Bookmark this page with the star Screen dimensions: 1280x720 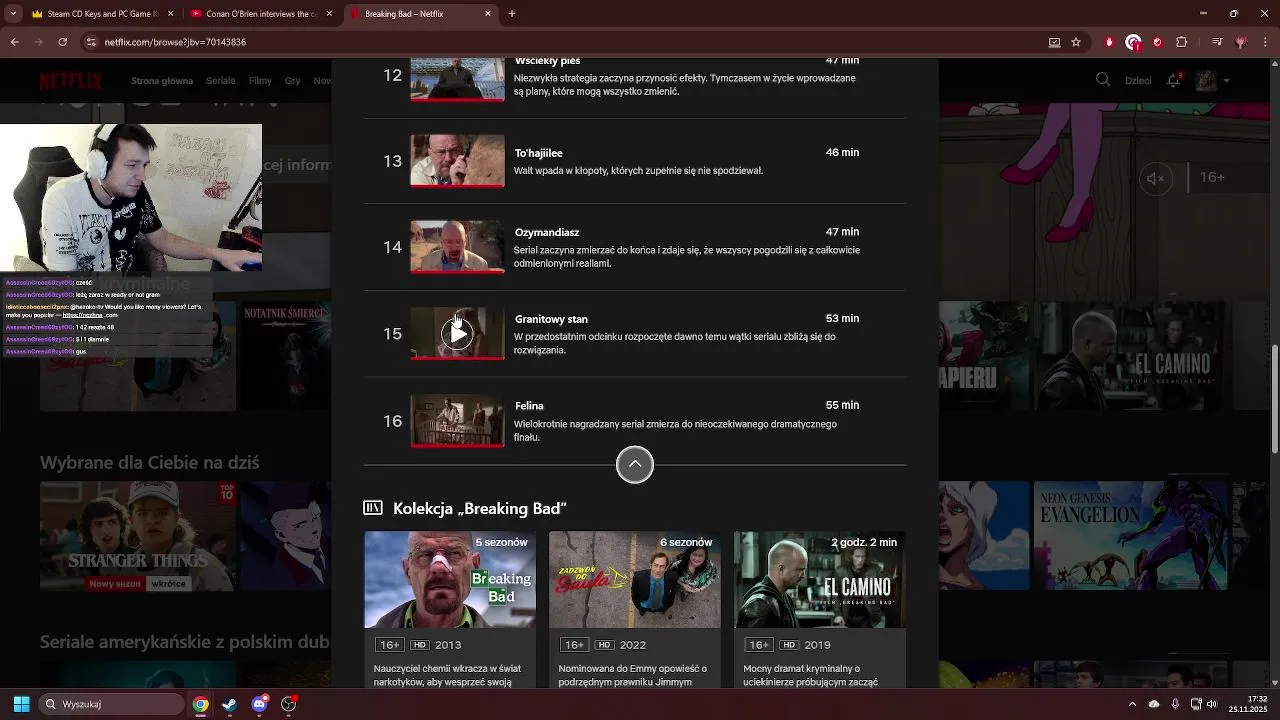(x=1076, y=42)
